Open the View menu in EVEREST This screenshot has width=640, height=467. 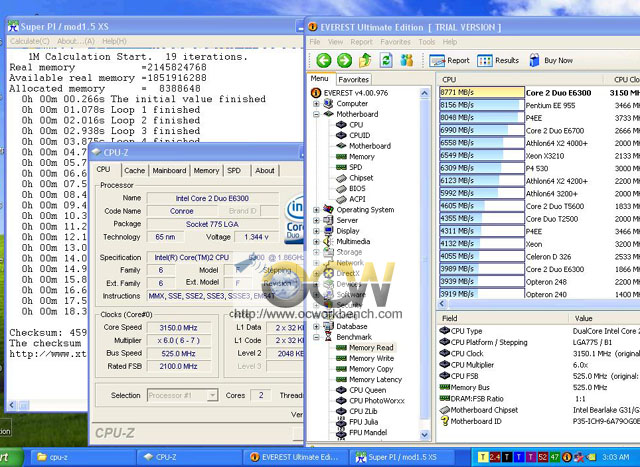[x=335, y=42]
